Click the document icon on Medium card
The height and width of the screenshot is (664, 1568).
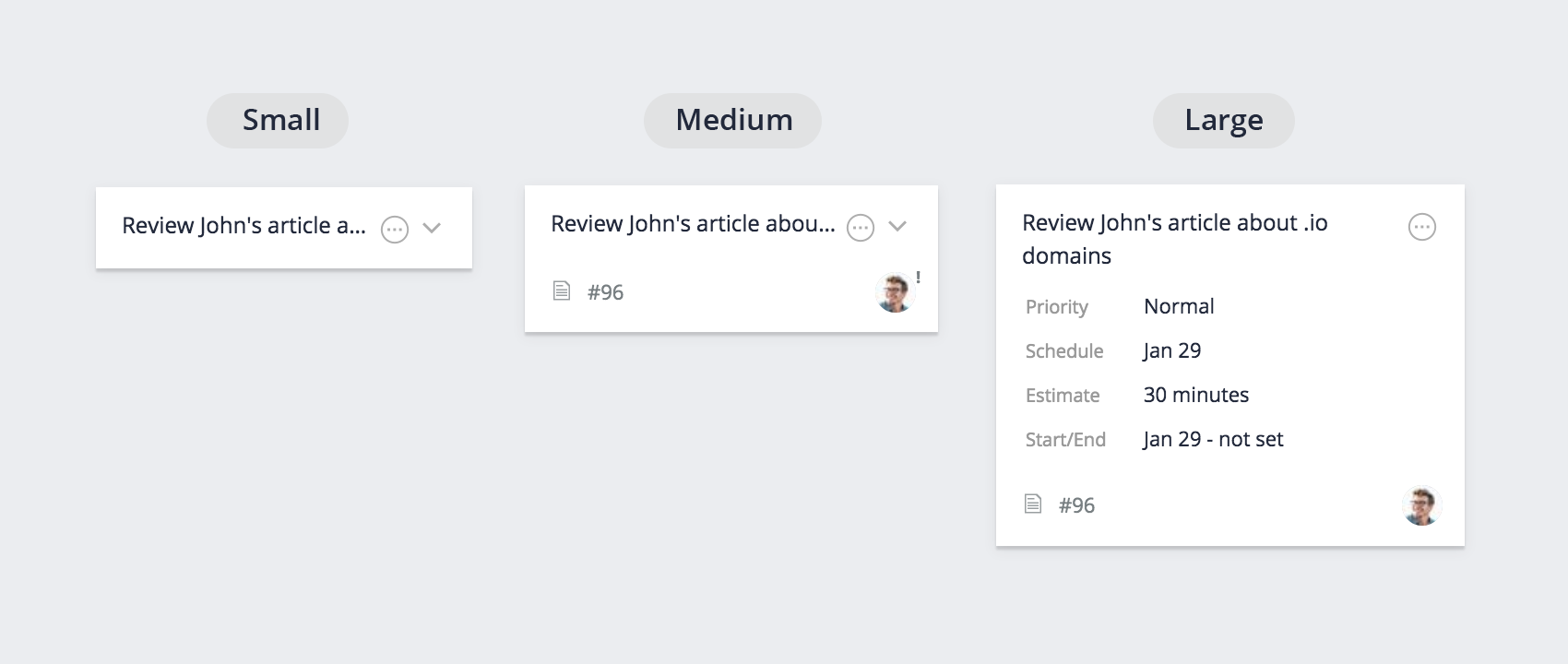561,291
